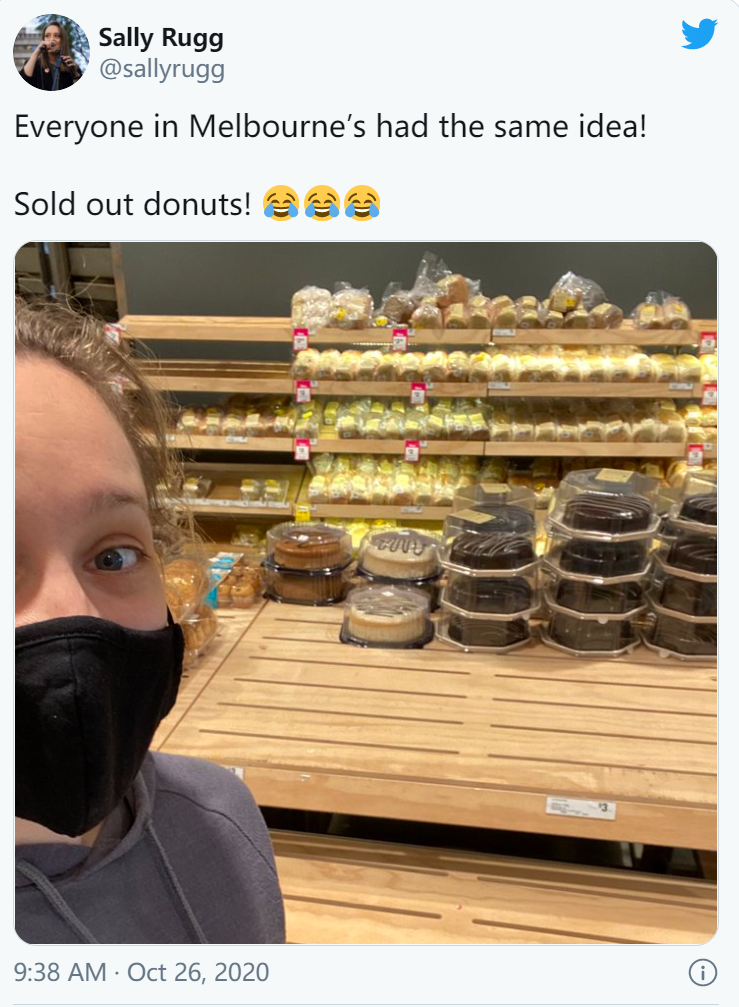Click the first laughing-crying emoji
The image size is (739, 1007).
click(281, 205)
